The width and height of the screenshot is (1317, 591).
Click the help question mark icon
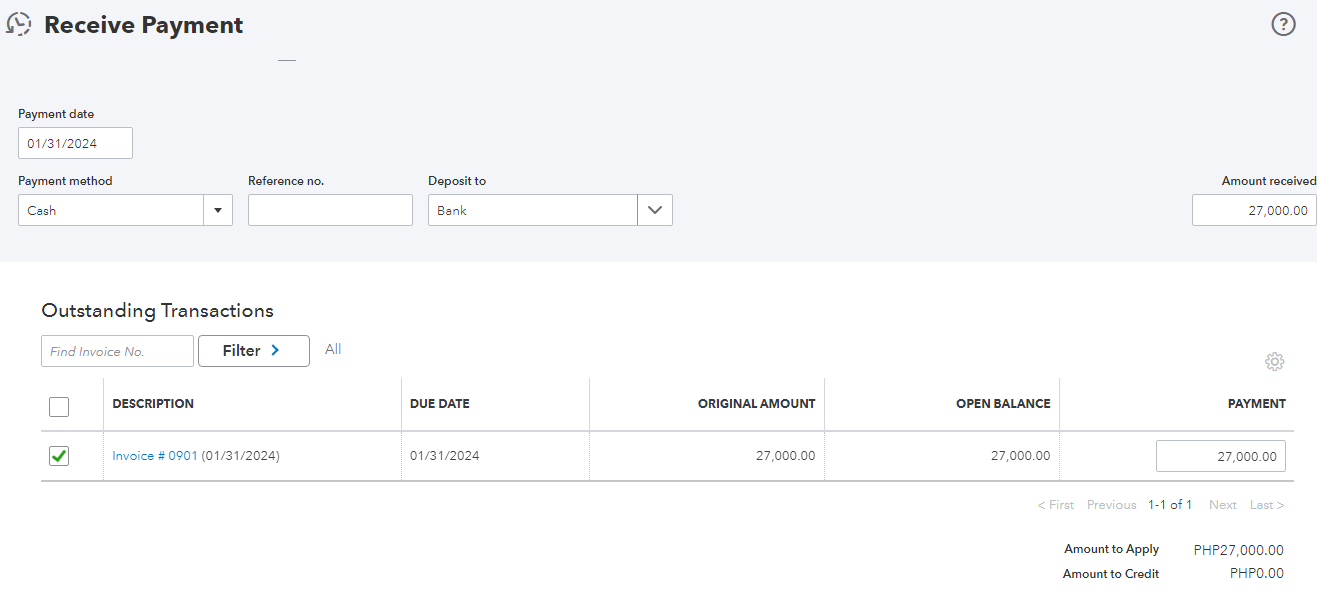pyautogui.click(x=1283, y=25)
